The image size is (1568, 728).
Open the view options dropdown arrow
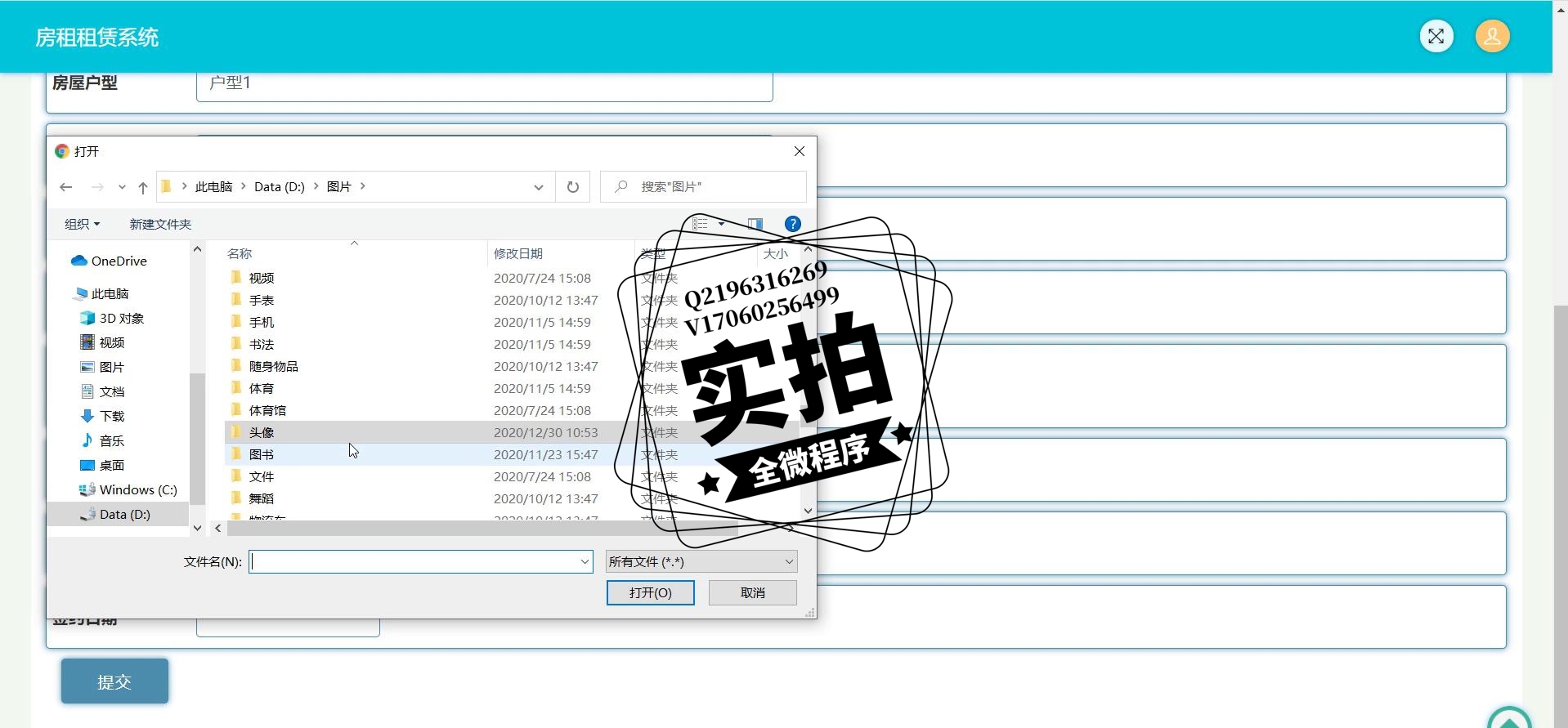tap(721, 224)
